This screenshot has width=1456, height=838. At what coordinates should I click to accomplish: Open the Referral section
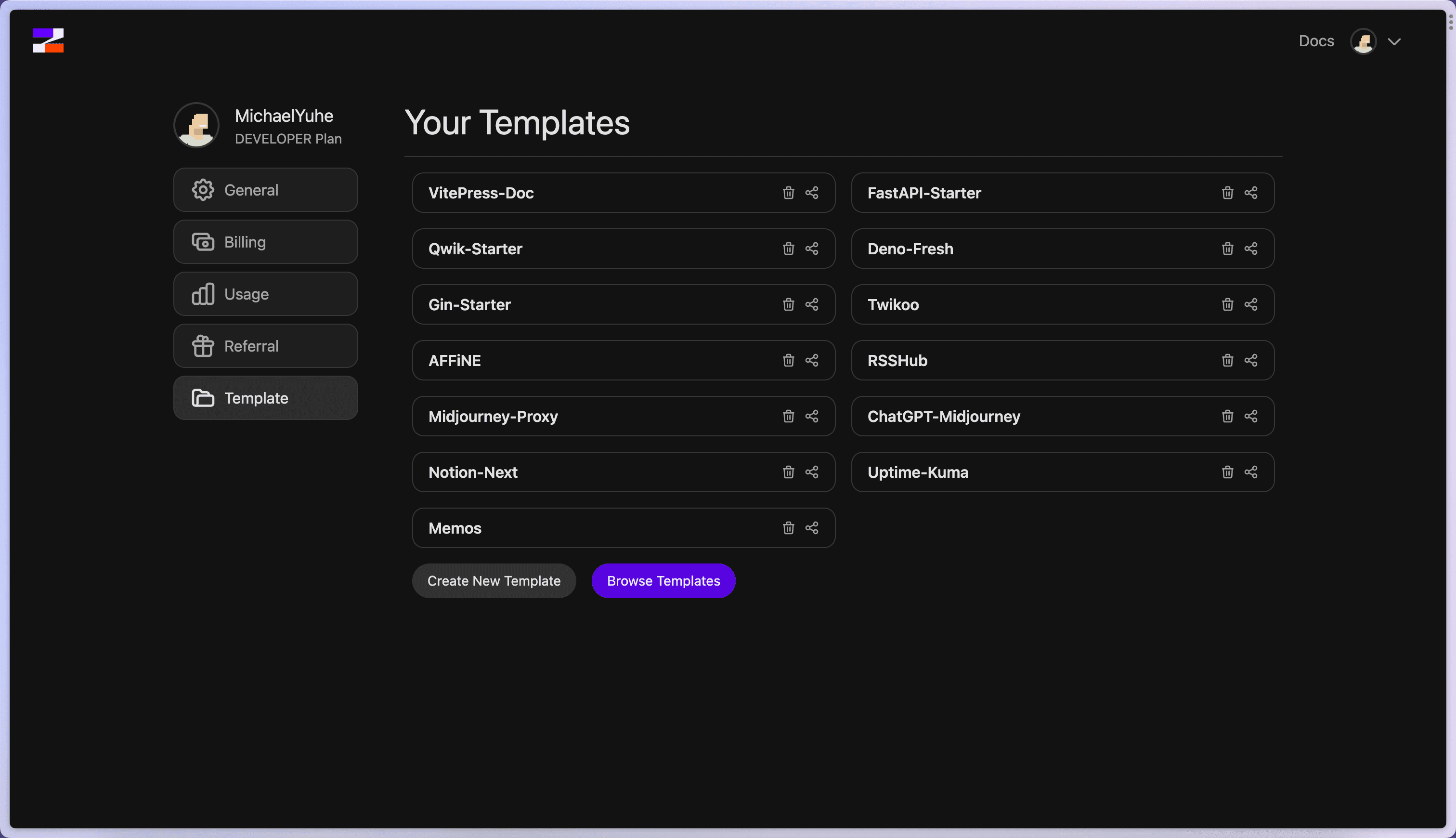(x=265, y=346)
